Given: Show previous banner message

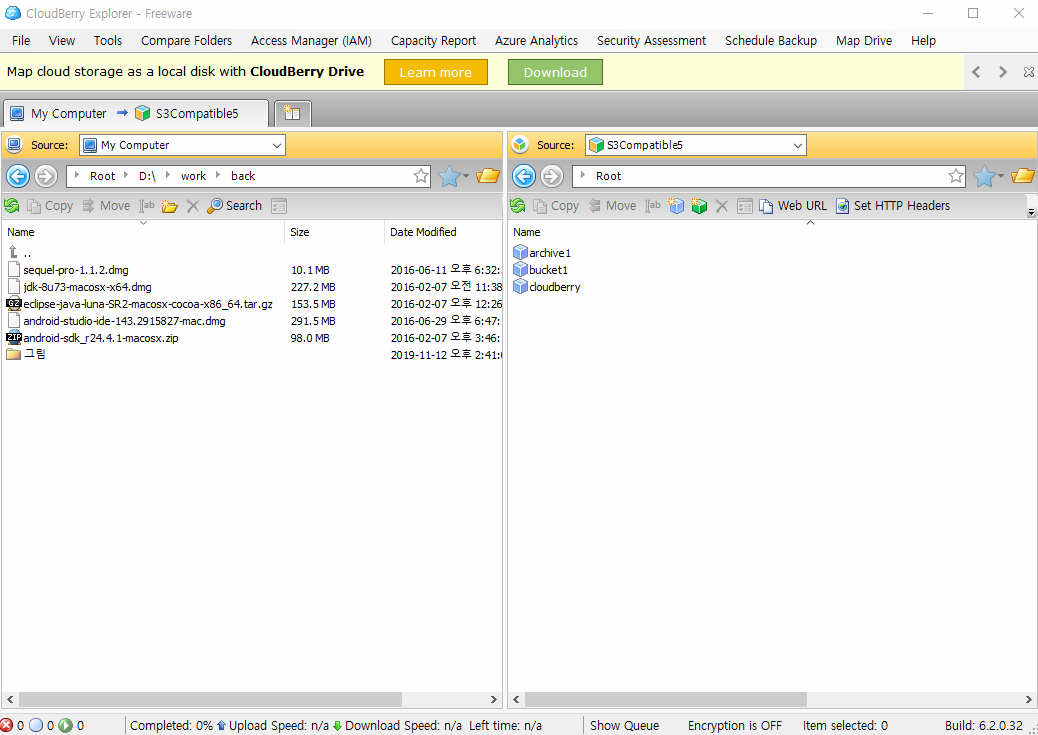Looking at the screenshot, I should 976,72.
